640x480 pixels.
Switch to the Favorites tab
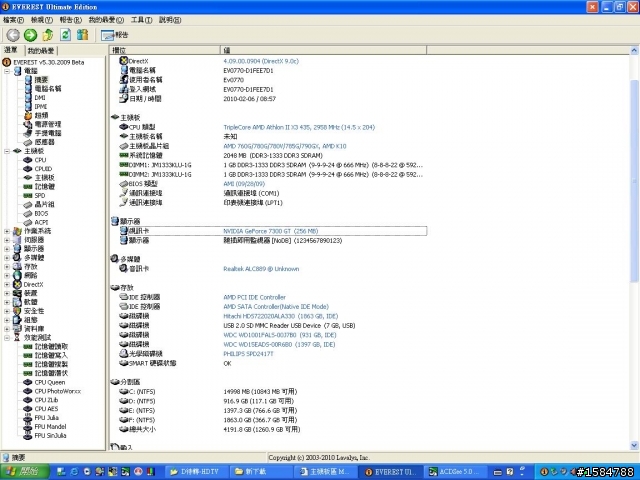coord(41,51)
